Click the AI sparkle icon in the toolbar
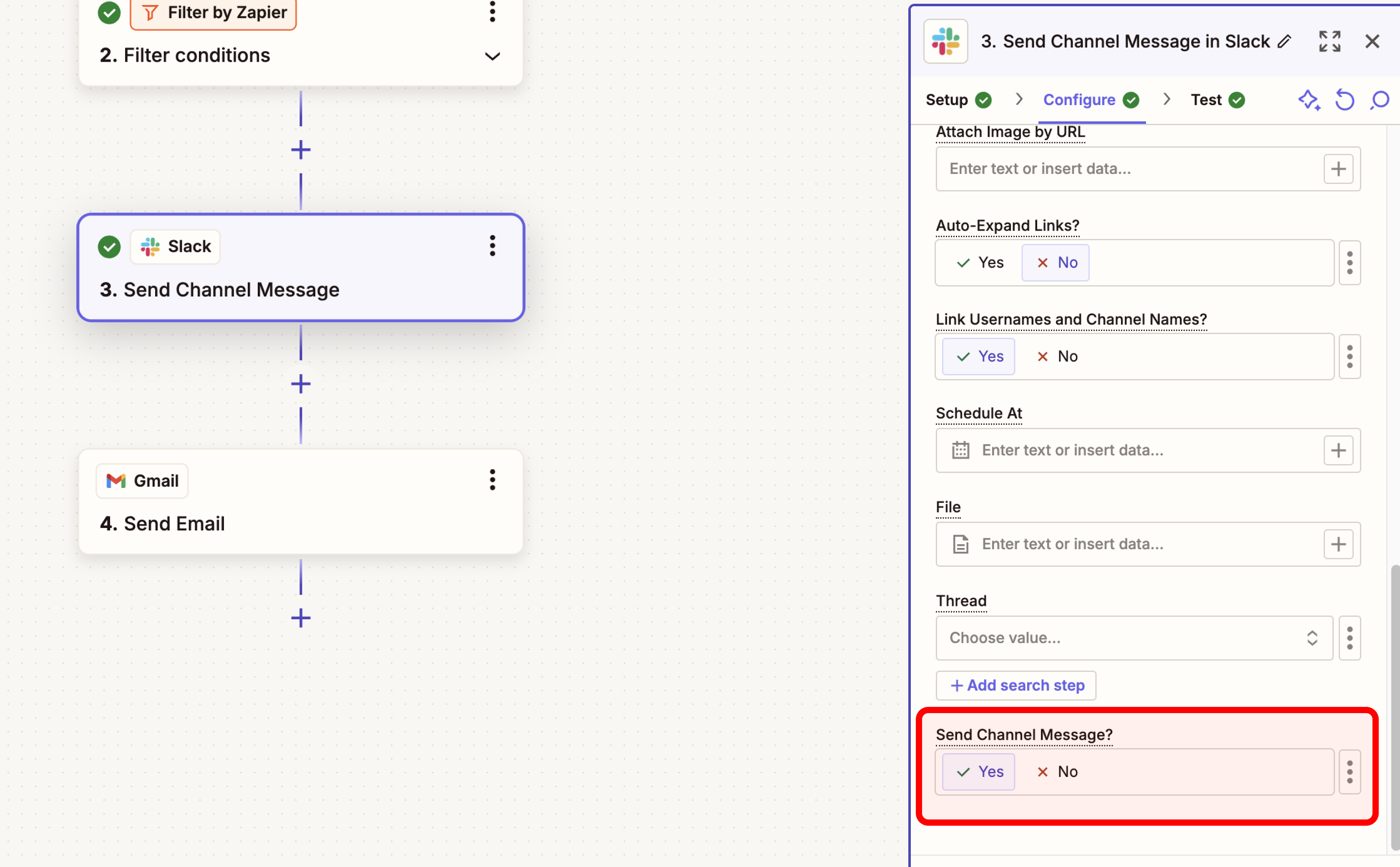 [x=1308, y=101]
